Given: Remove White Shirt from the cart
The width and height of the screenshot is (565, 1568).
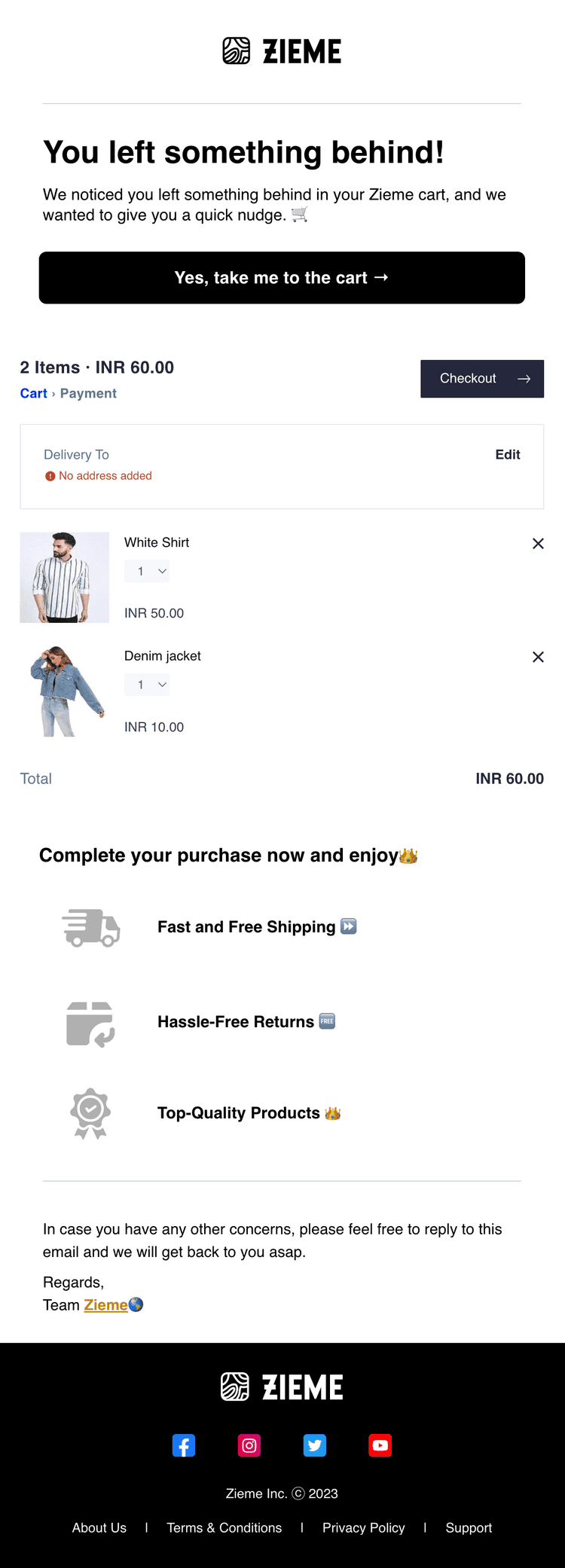Looking at the screenshot, I should point(538,544).
